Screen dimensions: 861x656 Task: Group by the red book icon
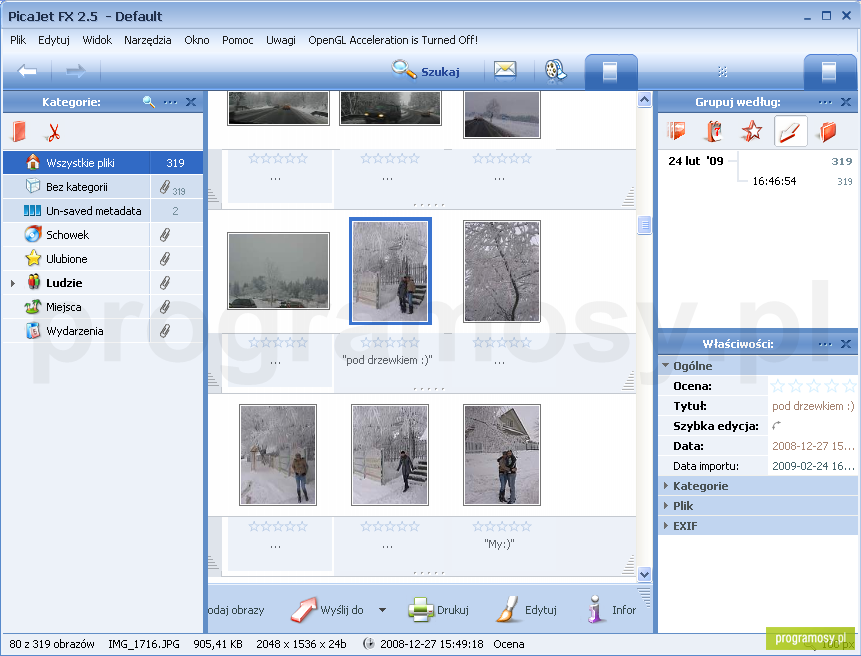coord(828,132)
